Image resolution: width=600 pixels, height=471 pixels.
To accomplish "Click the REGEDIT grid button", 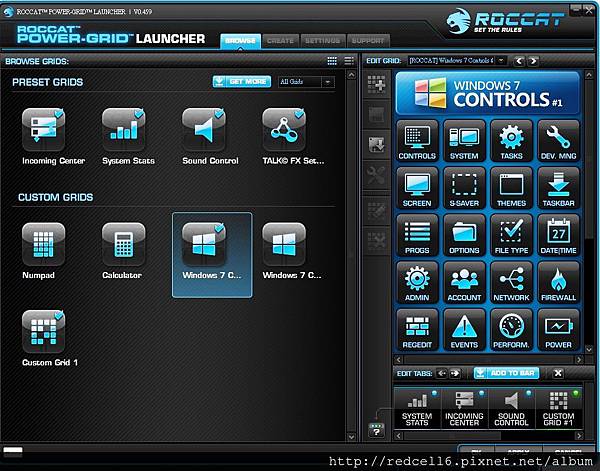I will (417, 329).
